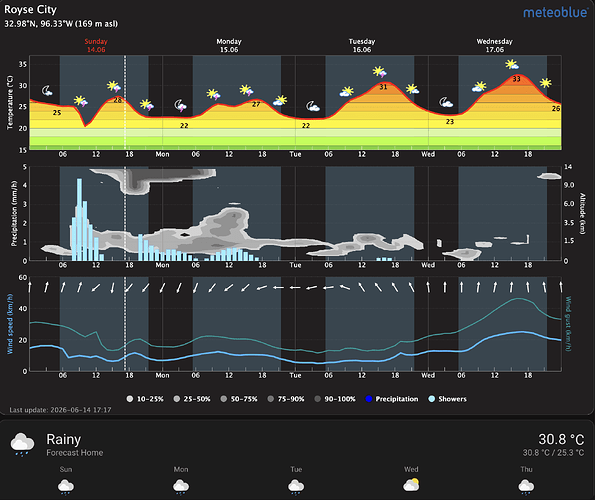Click the thunderstorm icon above 31 degrees
This screenshot has height=500, width=595.
(379, 72)
